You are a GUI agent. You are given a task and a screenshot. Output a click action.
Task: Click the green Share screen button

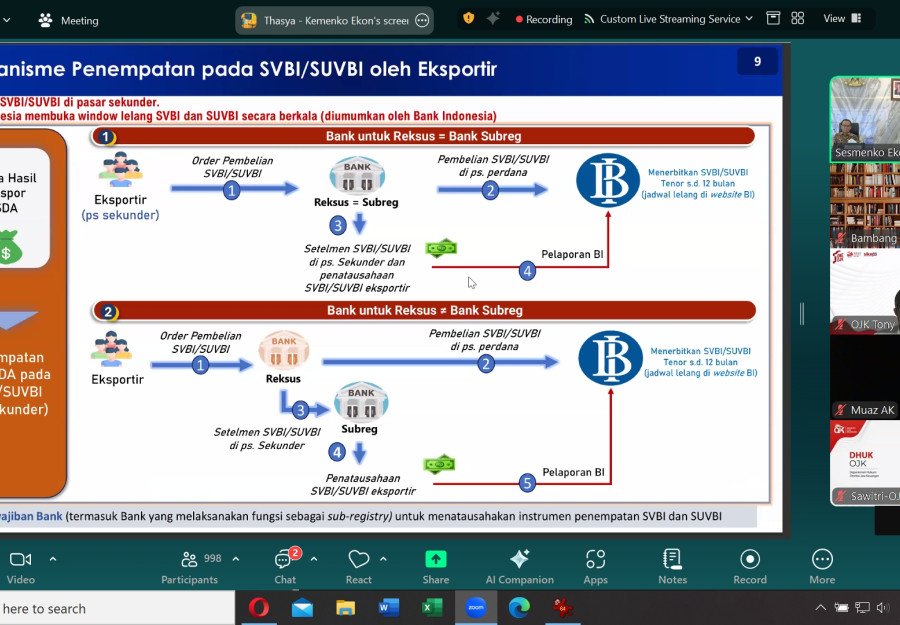click(436, 566)
